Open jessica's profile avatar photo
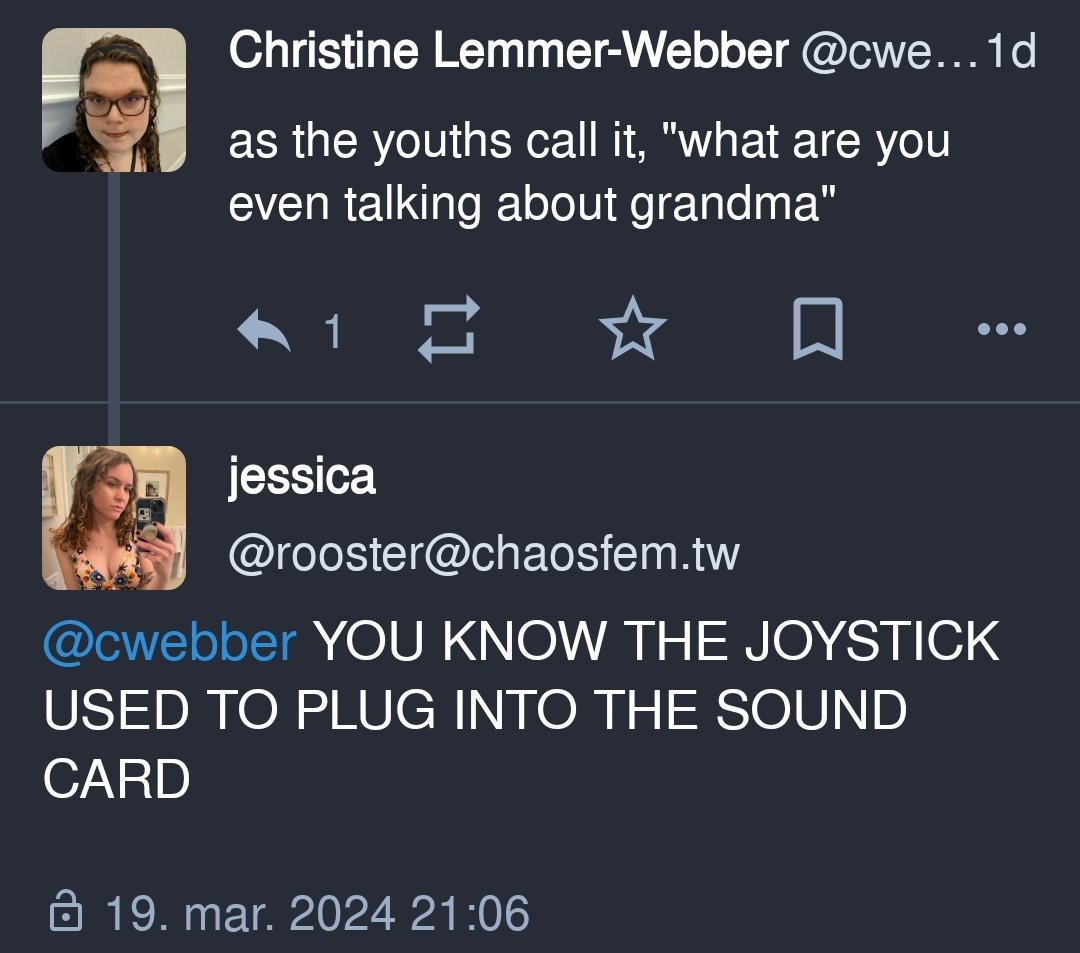The width and height of the screenshot is (1080, 953). (114, 517)
